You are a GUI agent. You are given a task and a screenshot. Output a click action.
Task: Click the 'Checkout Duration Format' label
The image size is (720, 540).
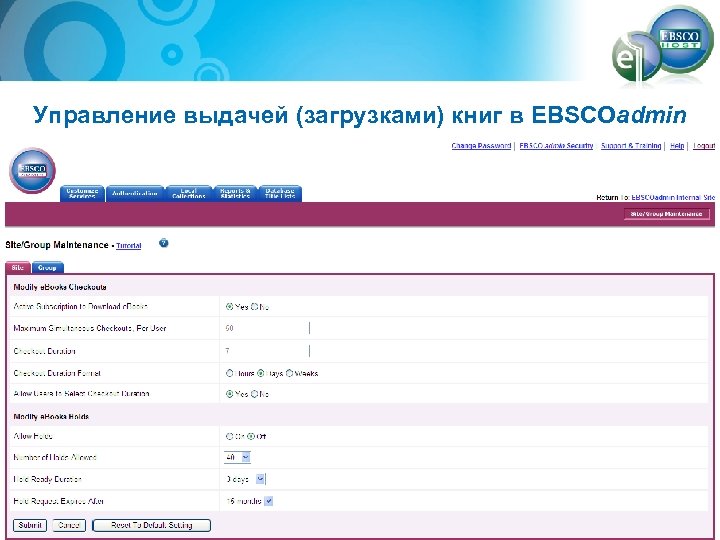coord(57,373)
